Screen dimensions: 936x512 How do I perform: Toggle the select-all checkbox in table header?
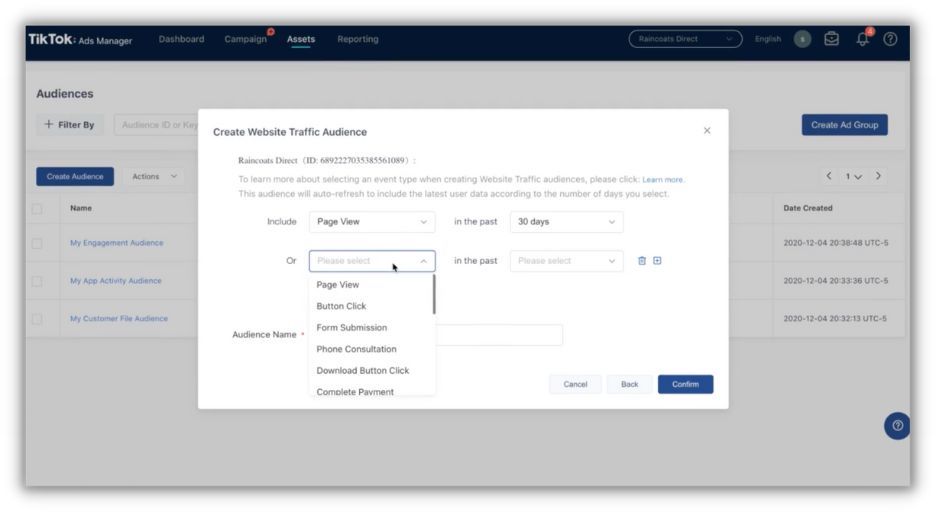pyautogui.click(x=38, y=208)
